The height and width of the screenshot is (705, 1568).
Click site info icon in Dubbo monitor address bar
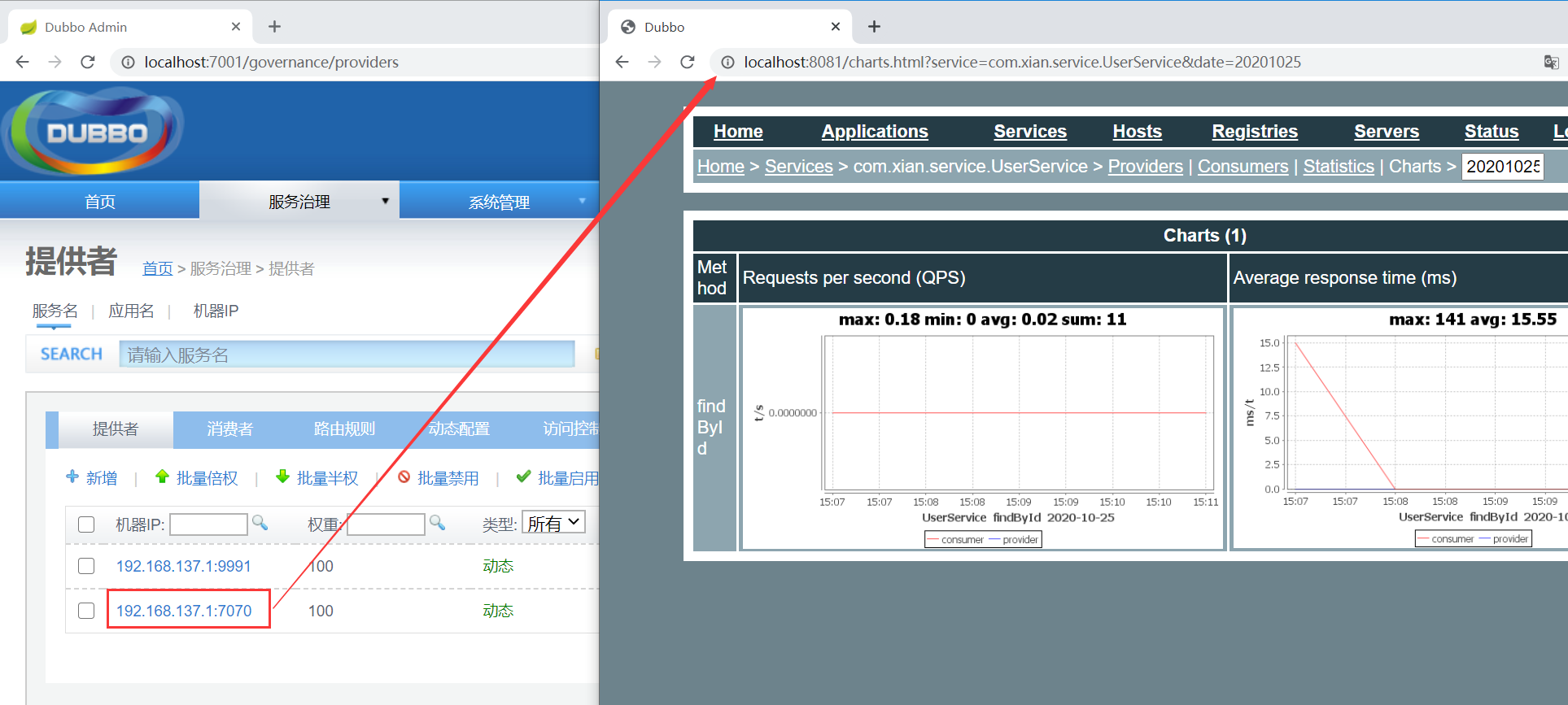coord(727,62)
